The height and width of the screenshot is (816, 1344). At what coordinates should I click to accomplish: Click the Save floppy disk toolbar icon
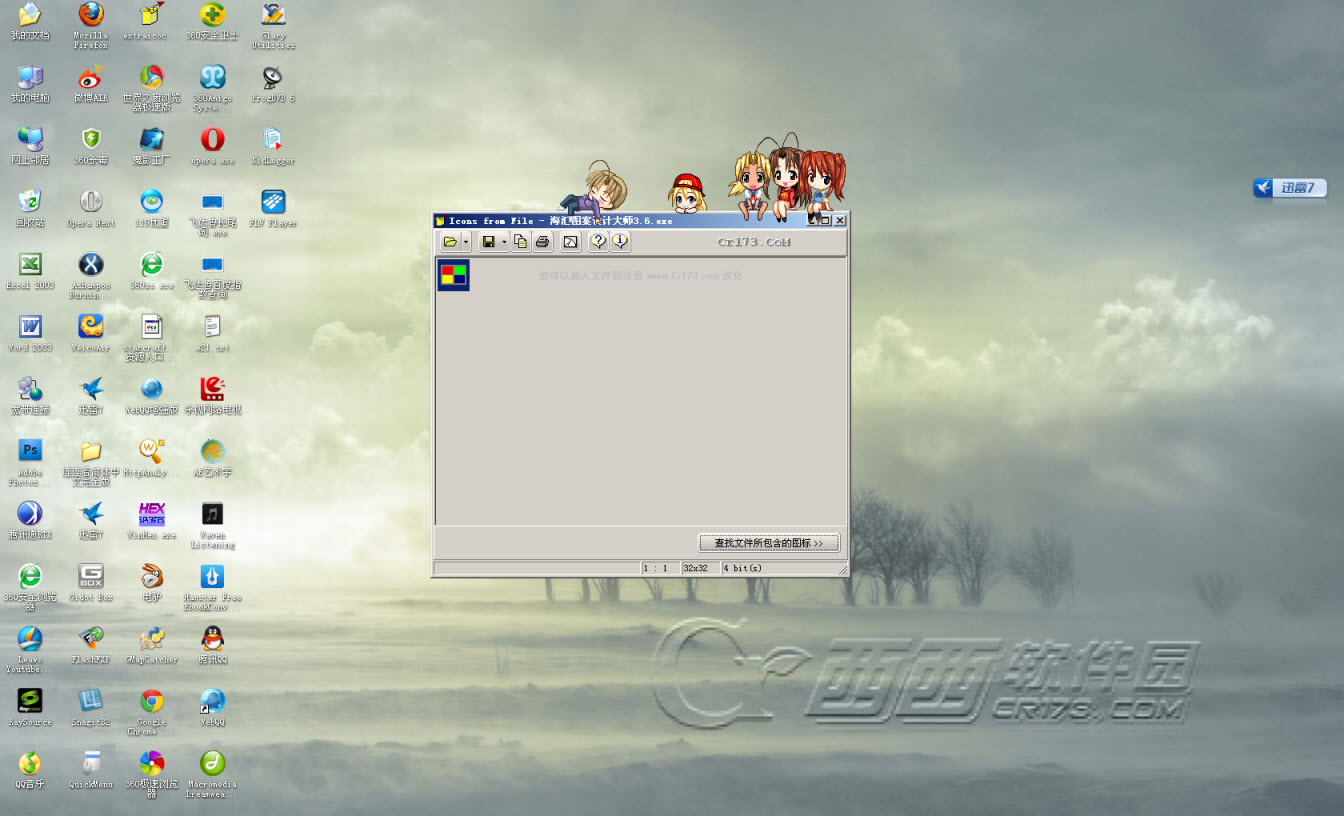(x=489, y=242)
